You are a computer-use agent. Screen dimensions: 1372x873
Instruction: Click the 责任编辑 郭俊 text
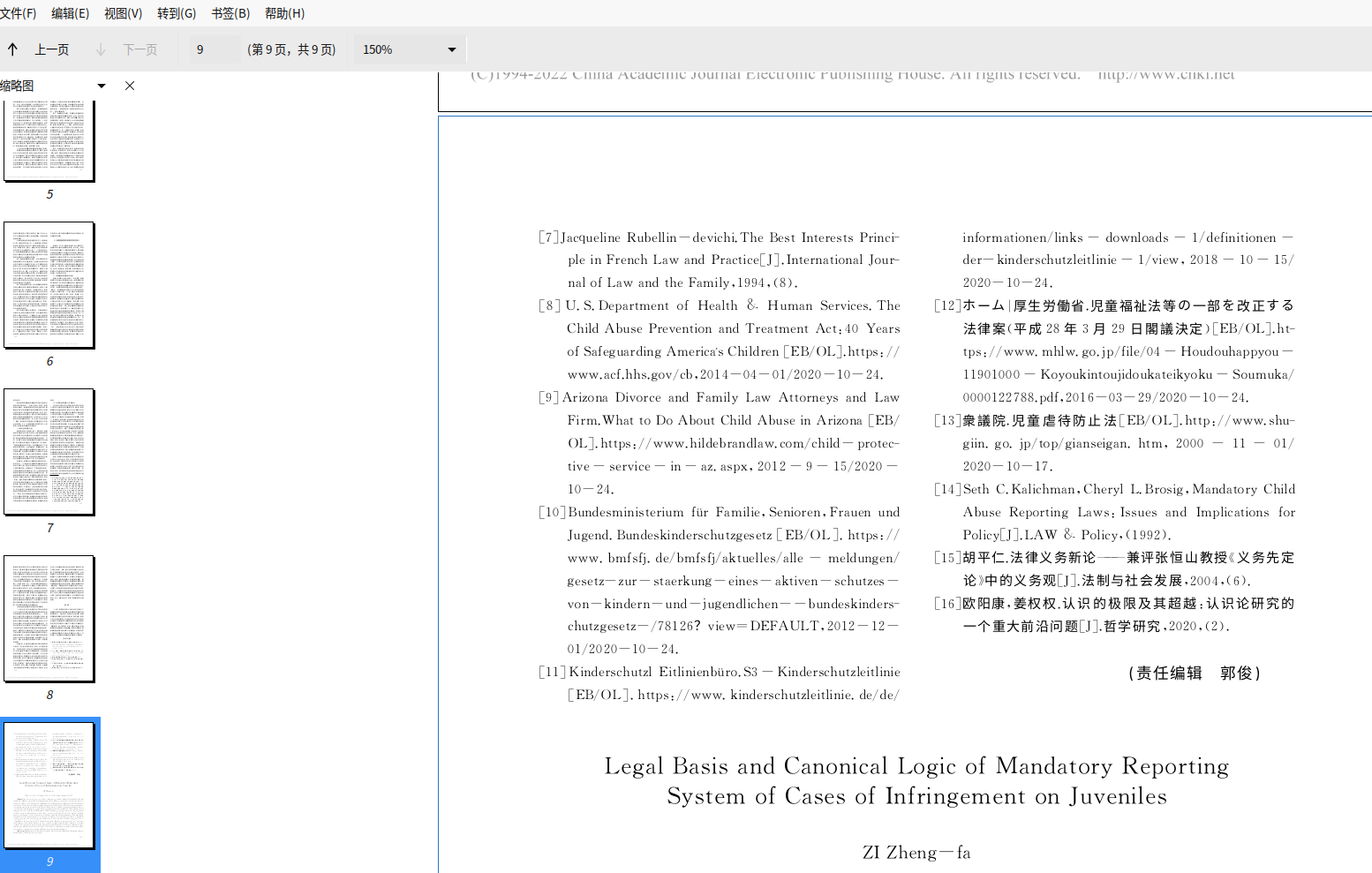click(x=1195, y=673)
